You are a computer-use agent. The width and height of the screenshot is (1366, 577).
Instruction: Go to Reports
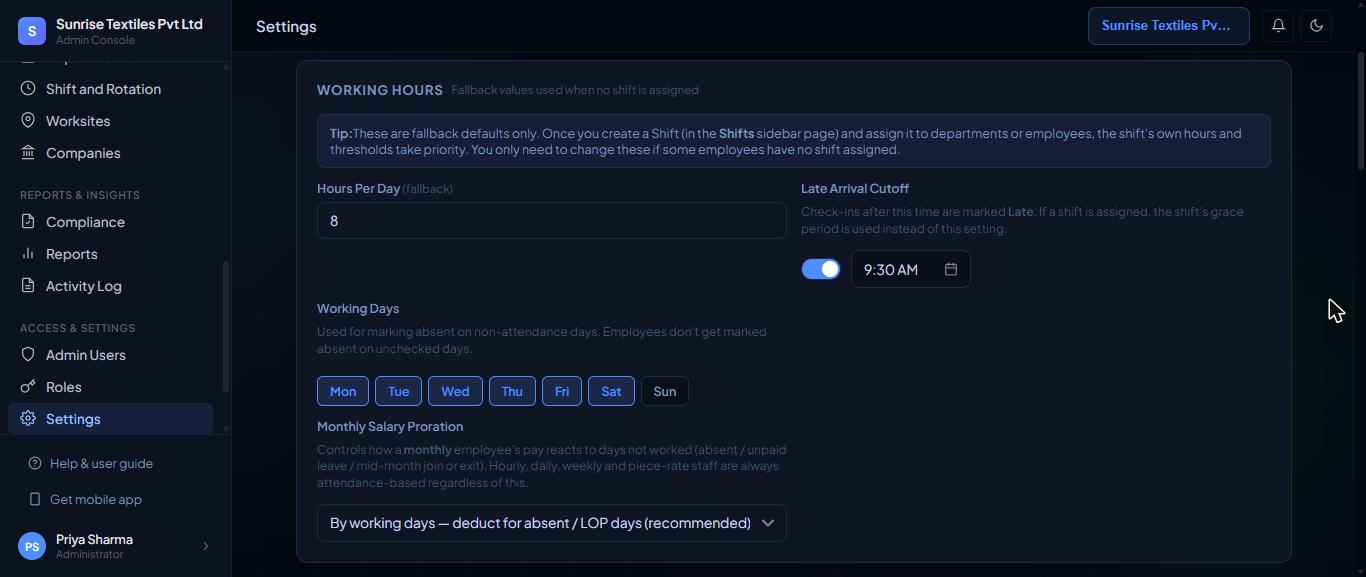[x=110, y=254]
